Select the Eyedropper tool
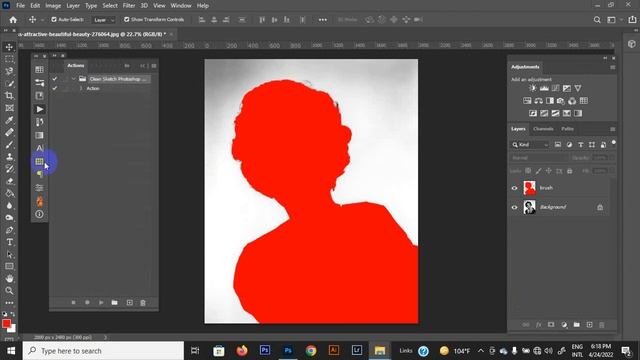The width and height of the screenshot is (640, 360). coord(9,120)
